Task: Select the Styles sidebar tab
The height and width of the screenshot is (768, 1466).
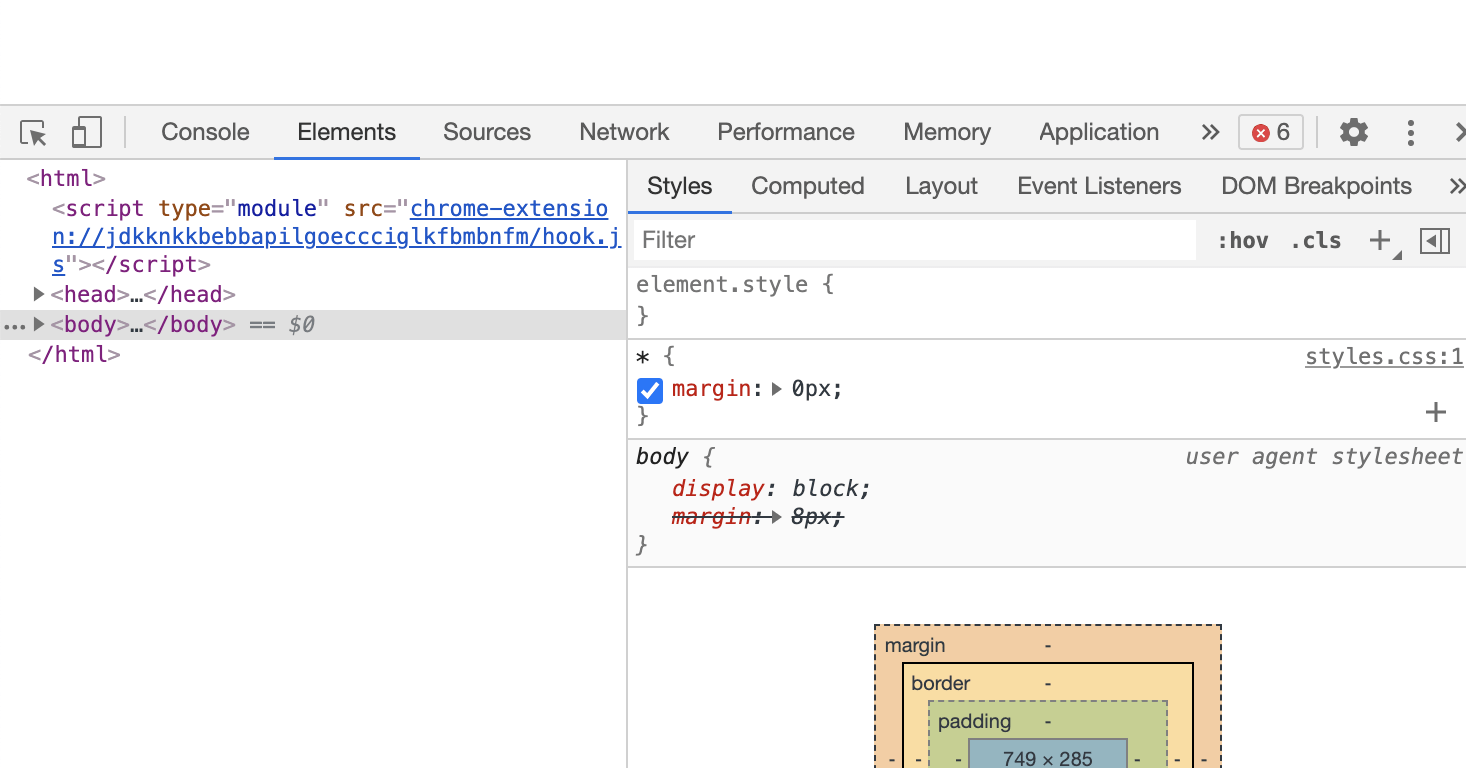Action: pos(680,186)
